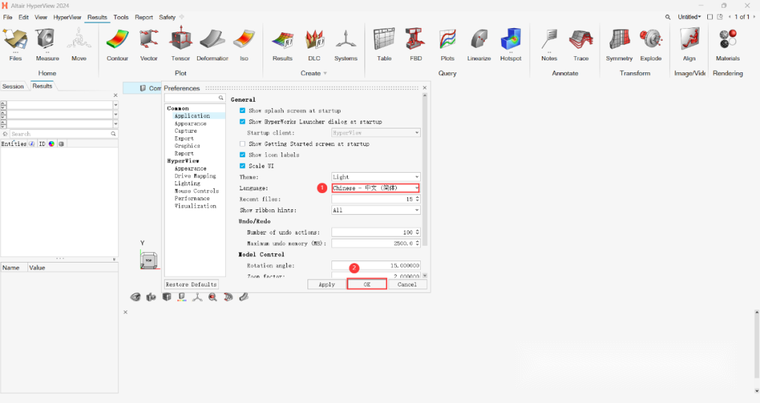Screen dimensions: 760x403
Task: Select Mouse Controls in preferences tree
Action: click(x=196, y=191)
